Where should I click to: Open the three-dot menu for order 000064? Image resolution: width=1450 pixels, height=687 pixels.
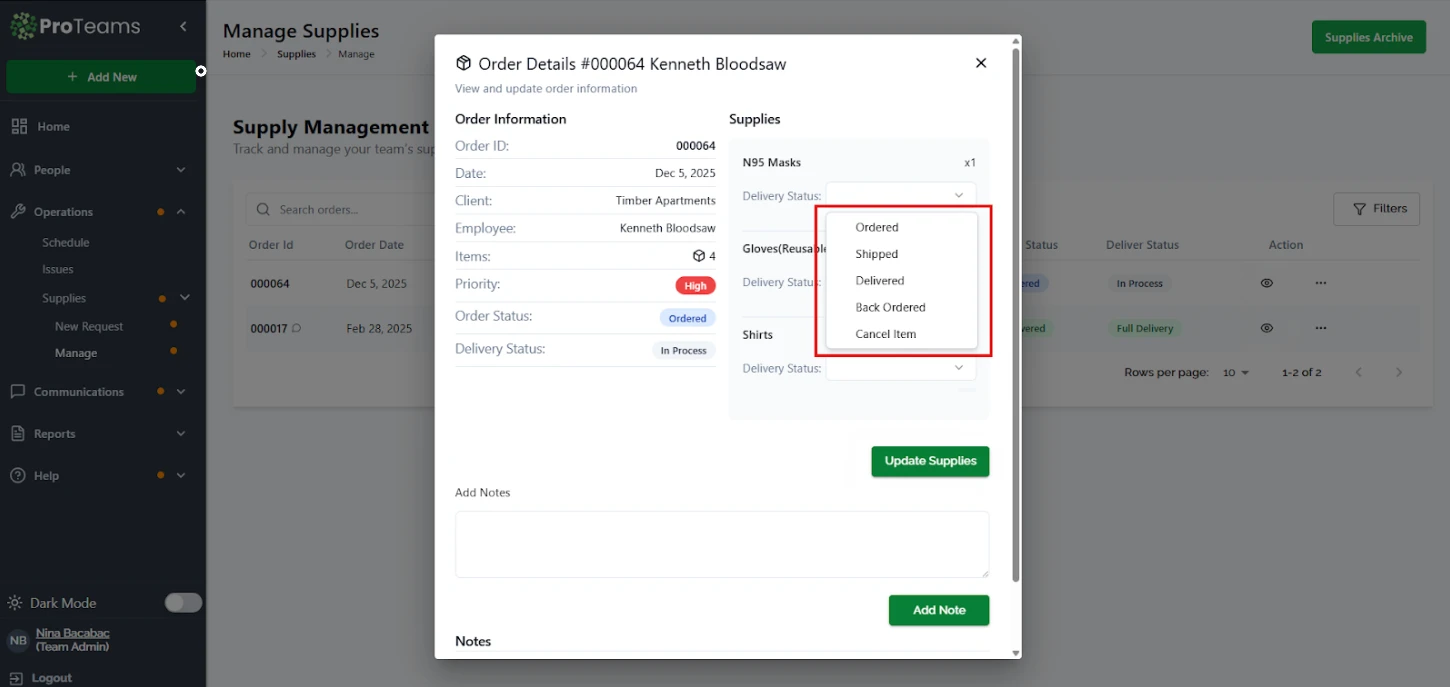tap(1320, 283)
